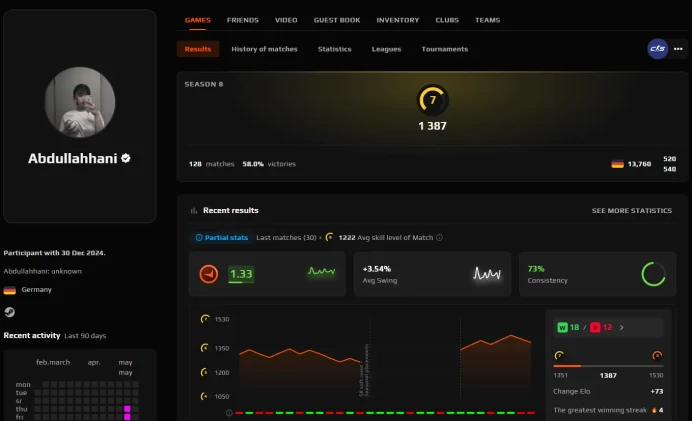Click the Partial stats label

222,237
